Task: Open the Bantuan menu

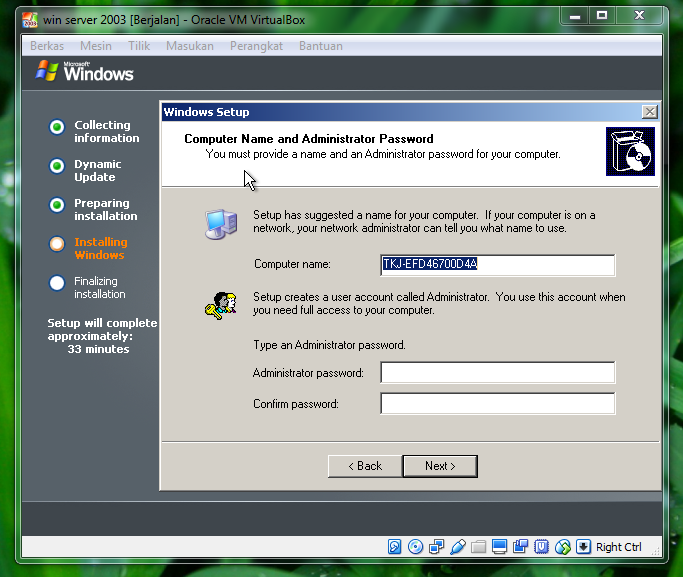Action: (x=321, y=46)
